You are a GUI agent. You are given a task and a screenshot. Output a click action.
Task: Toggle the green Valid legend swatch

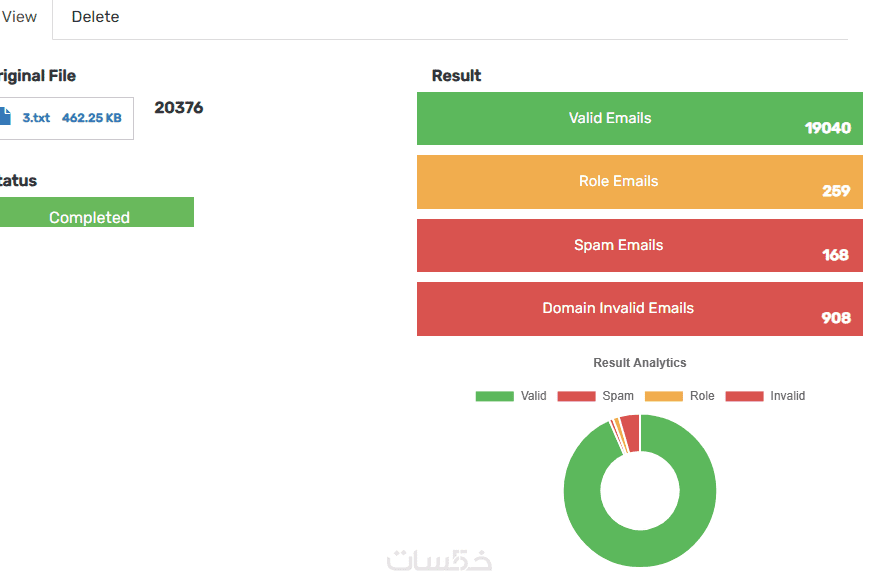tap(494, 396)
